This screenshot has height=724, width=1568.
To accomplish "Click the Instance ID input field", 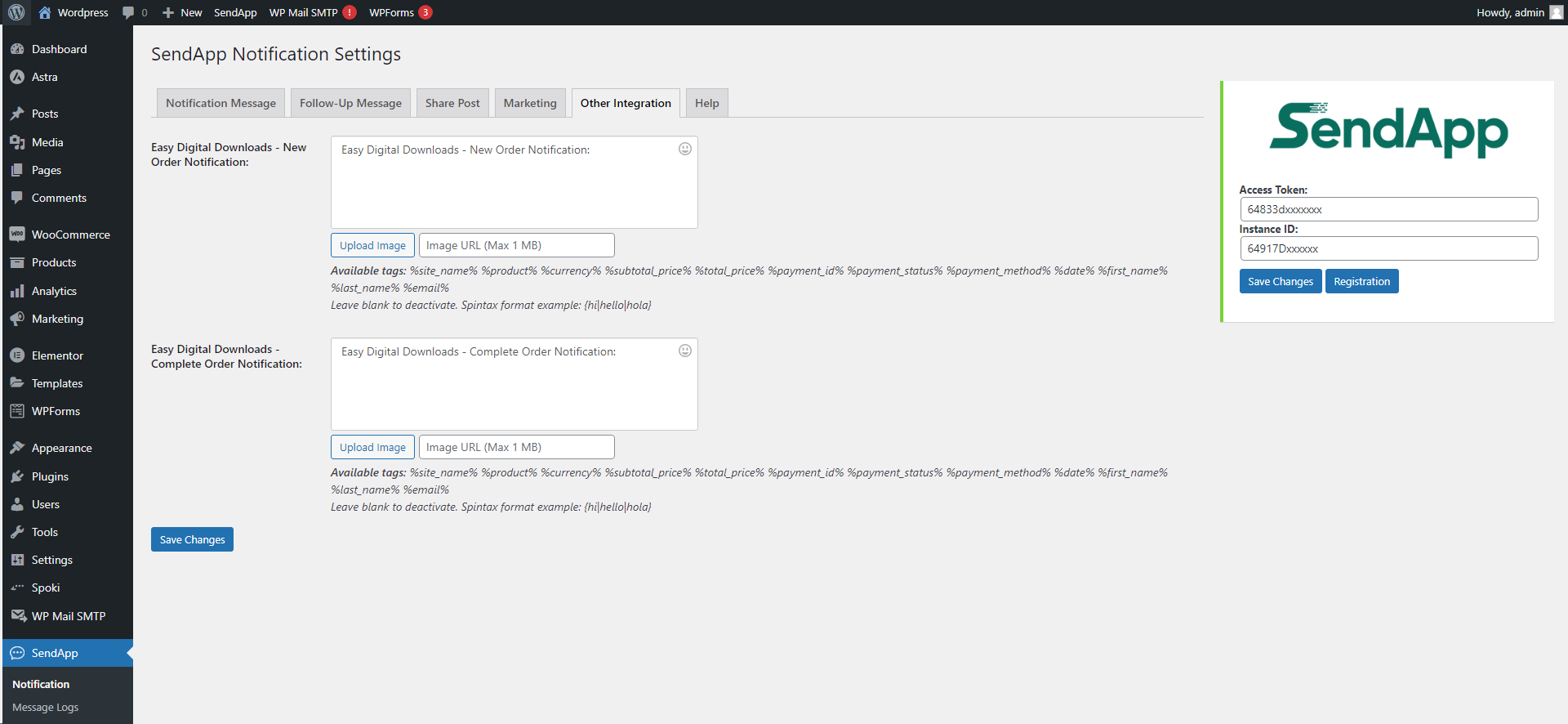I will (1389, 248).
